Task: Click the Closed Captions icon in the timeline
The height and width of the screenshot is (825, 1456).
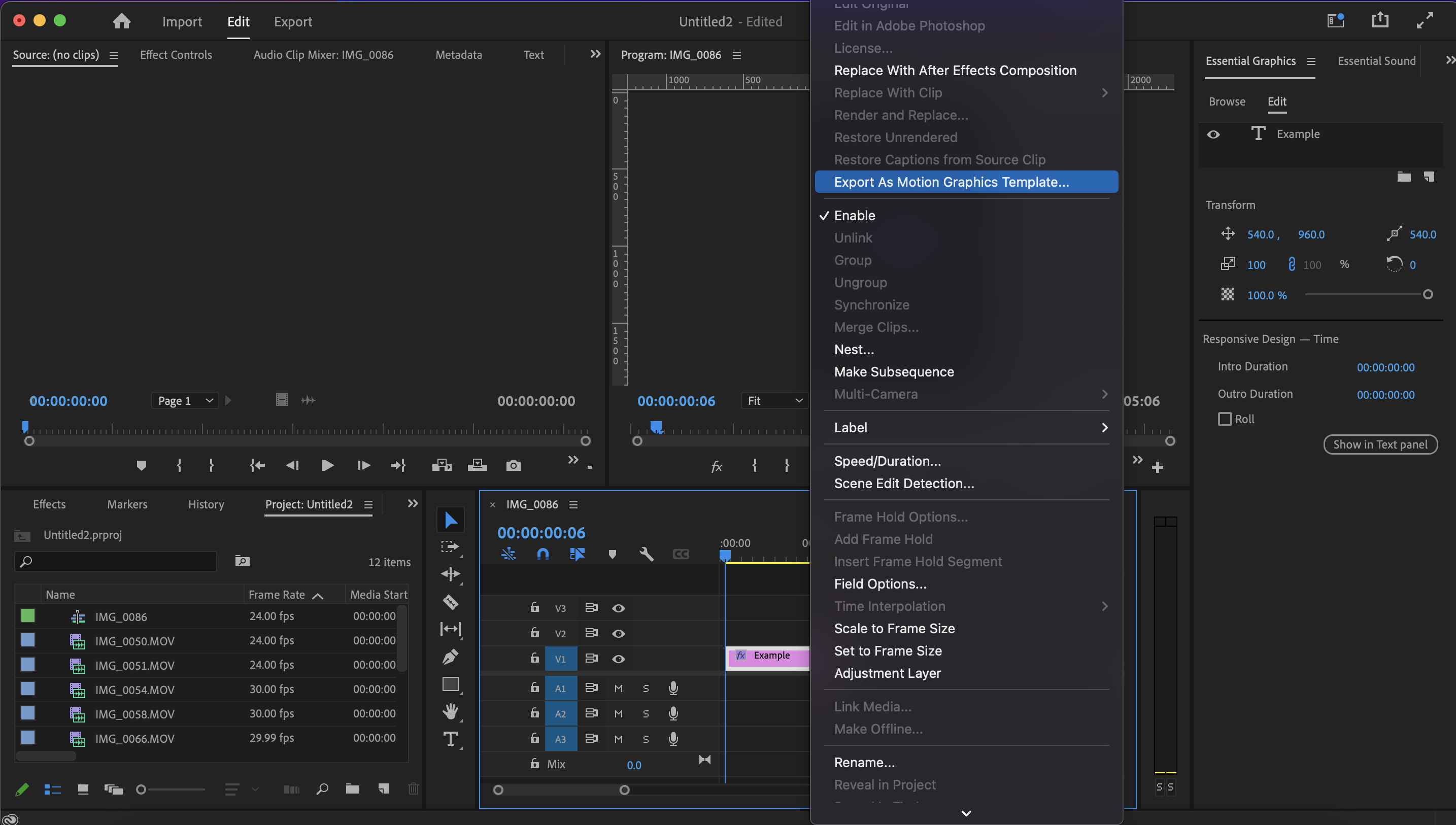Action: [681, 554]
